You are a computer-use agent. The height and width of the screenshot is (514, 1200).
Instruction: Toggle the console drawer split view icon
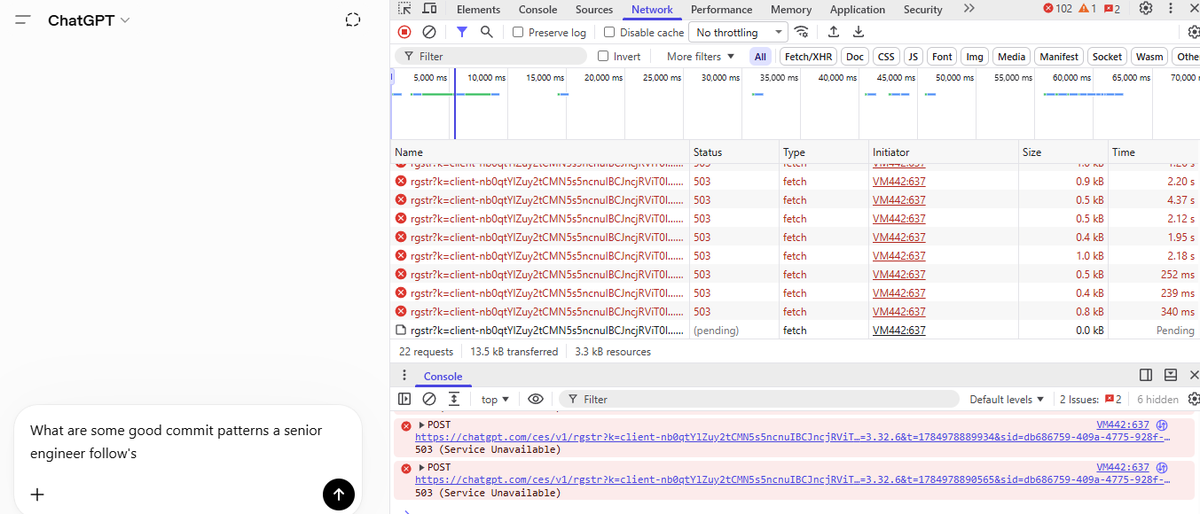pos(1146,376)
